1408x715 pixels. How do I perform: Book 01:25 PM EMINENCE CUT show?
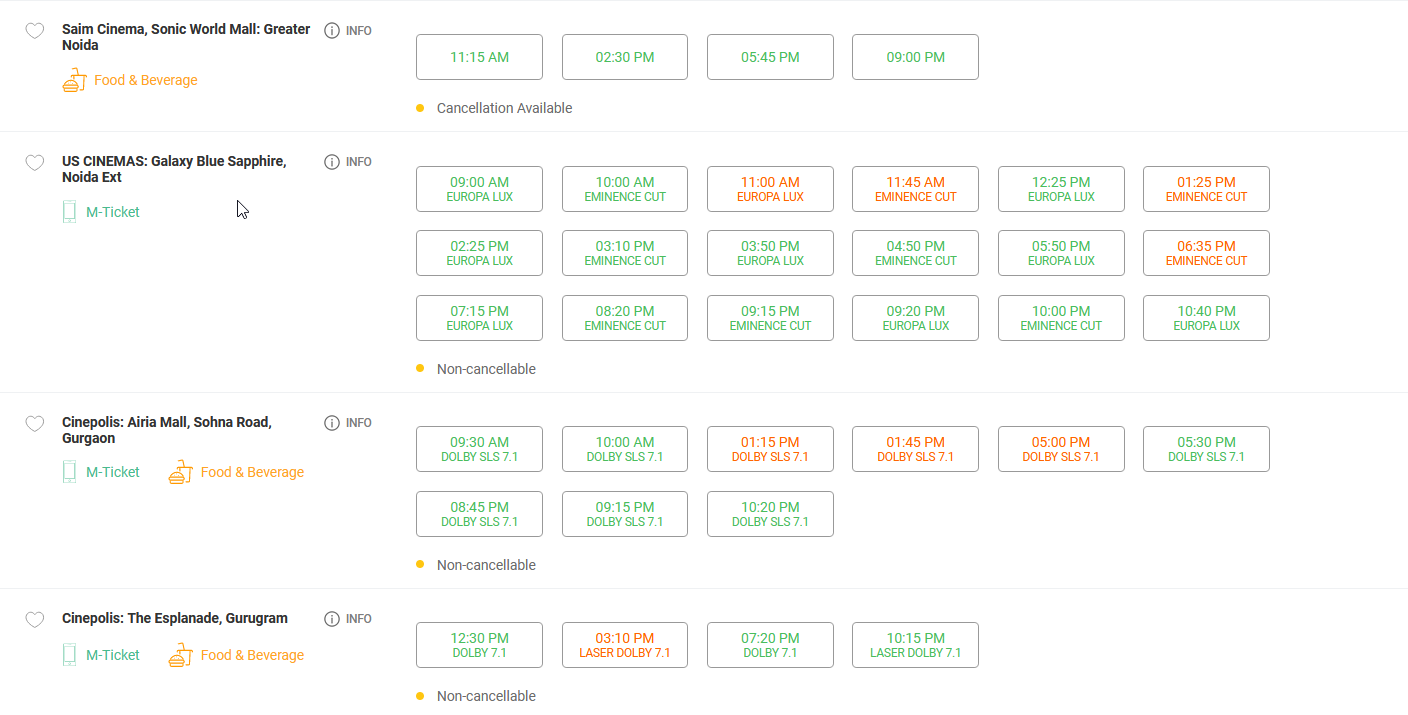coord(1206,189)
